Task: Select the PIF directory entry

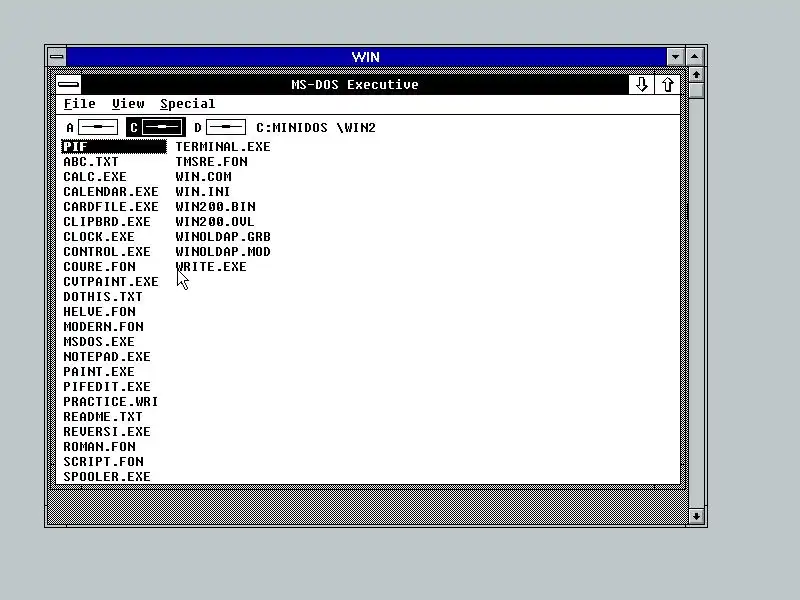Action: point(114,146)
